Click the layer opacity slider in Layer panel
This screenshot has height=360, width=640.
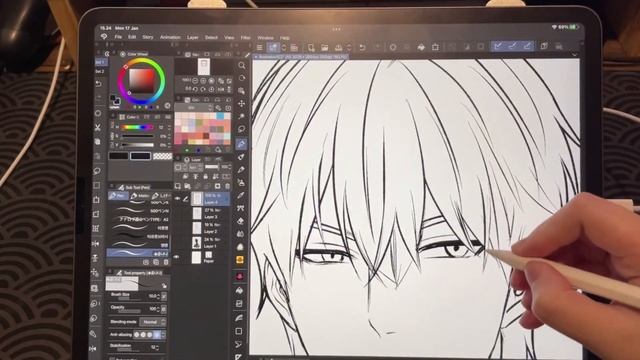coord(211,167)
